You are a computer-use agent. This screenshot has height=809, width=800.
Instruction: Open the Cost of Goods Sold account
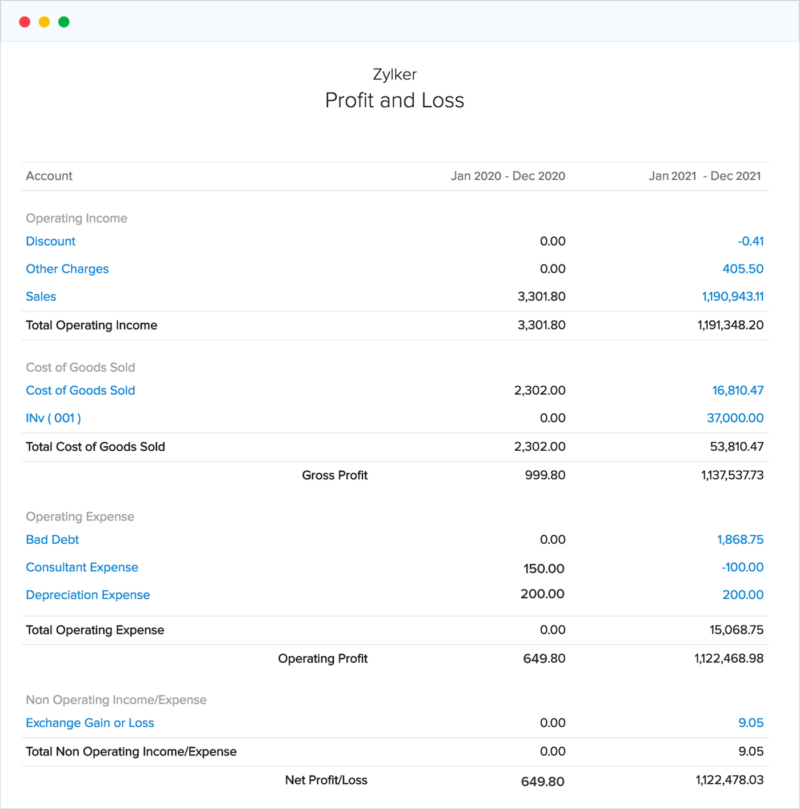(80, 390)
